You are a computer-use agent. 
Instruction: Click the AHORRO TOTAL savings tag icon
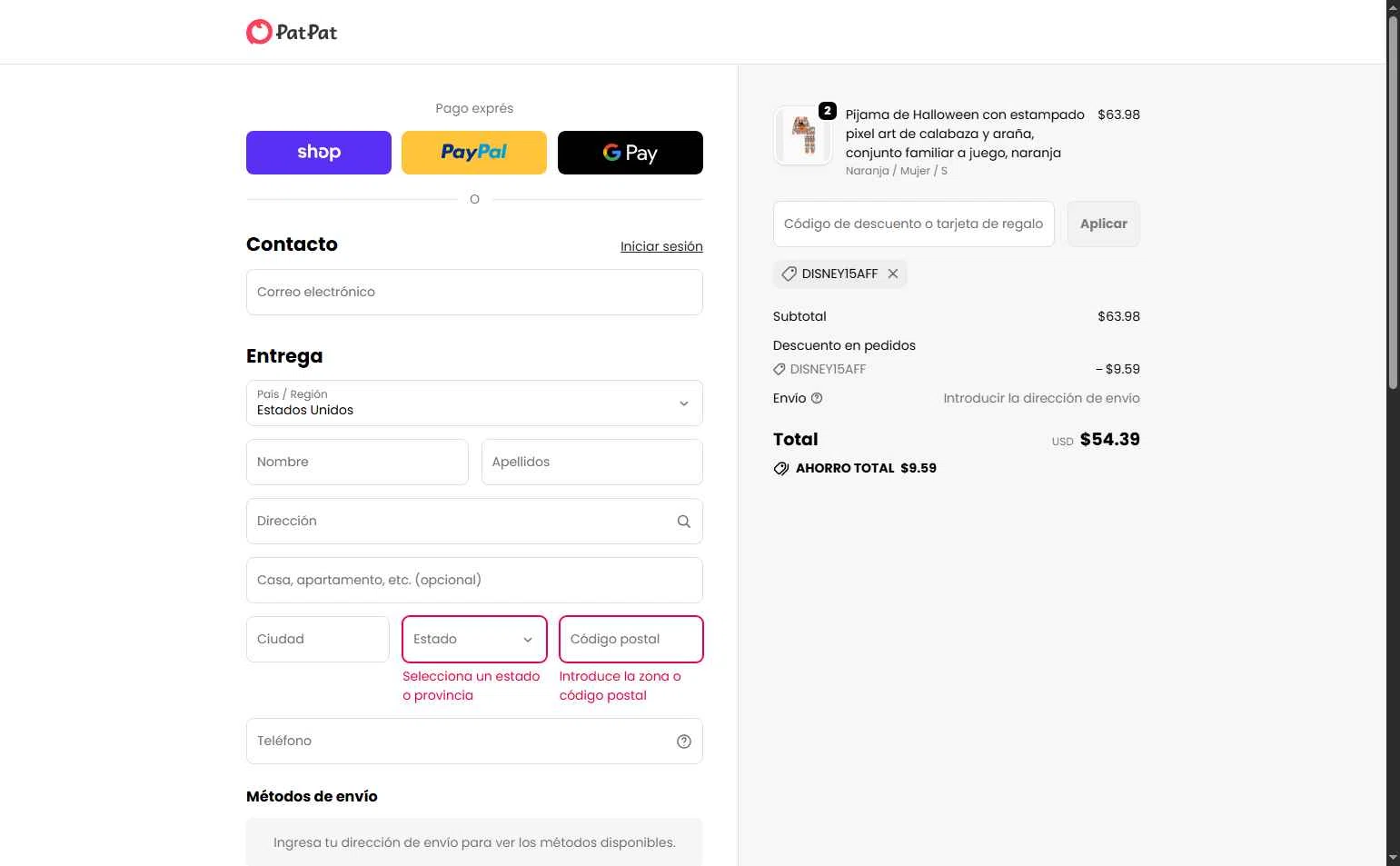[781, 468]
